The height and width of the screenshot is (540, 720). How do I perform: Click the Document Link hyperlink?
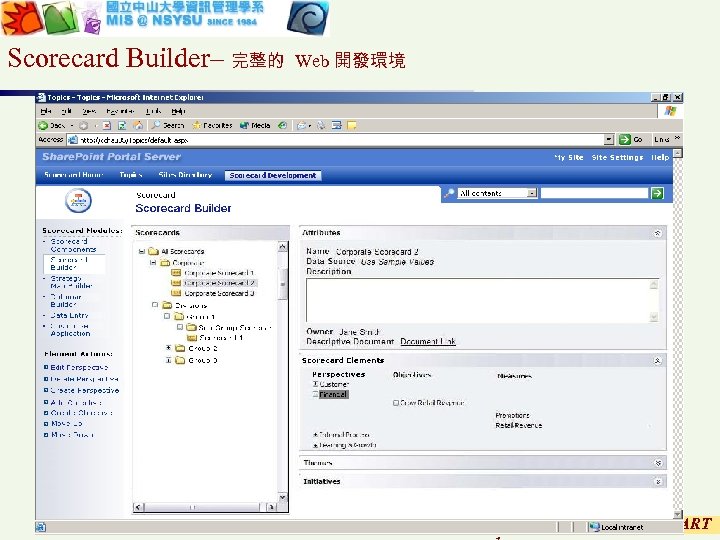click(428, 342)
